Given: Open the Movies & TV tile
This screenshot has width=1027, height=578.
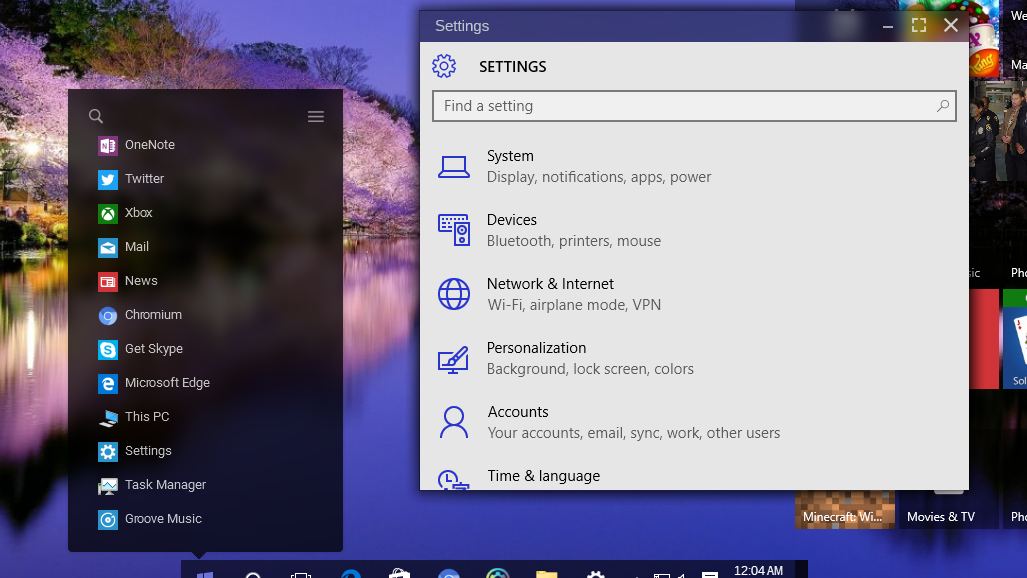Looking at the screenshot, I should (x=947, y=509).
